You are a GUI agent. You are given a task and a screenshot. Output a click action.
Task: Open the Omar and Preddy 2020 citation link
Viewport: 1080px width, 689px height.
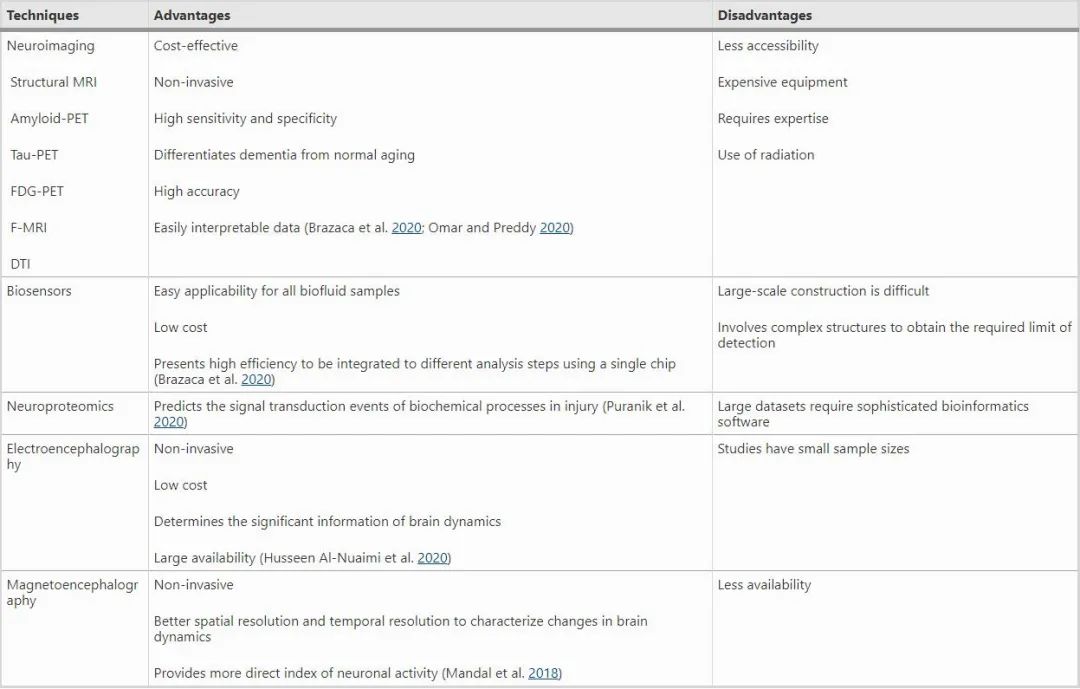tap(554, 228)
